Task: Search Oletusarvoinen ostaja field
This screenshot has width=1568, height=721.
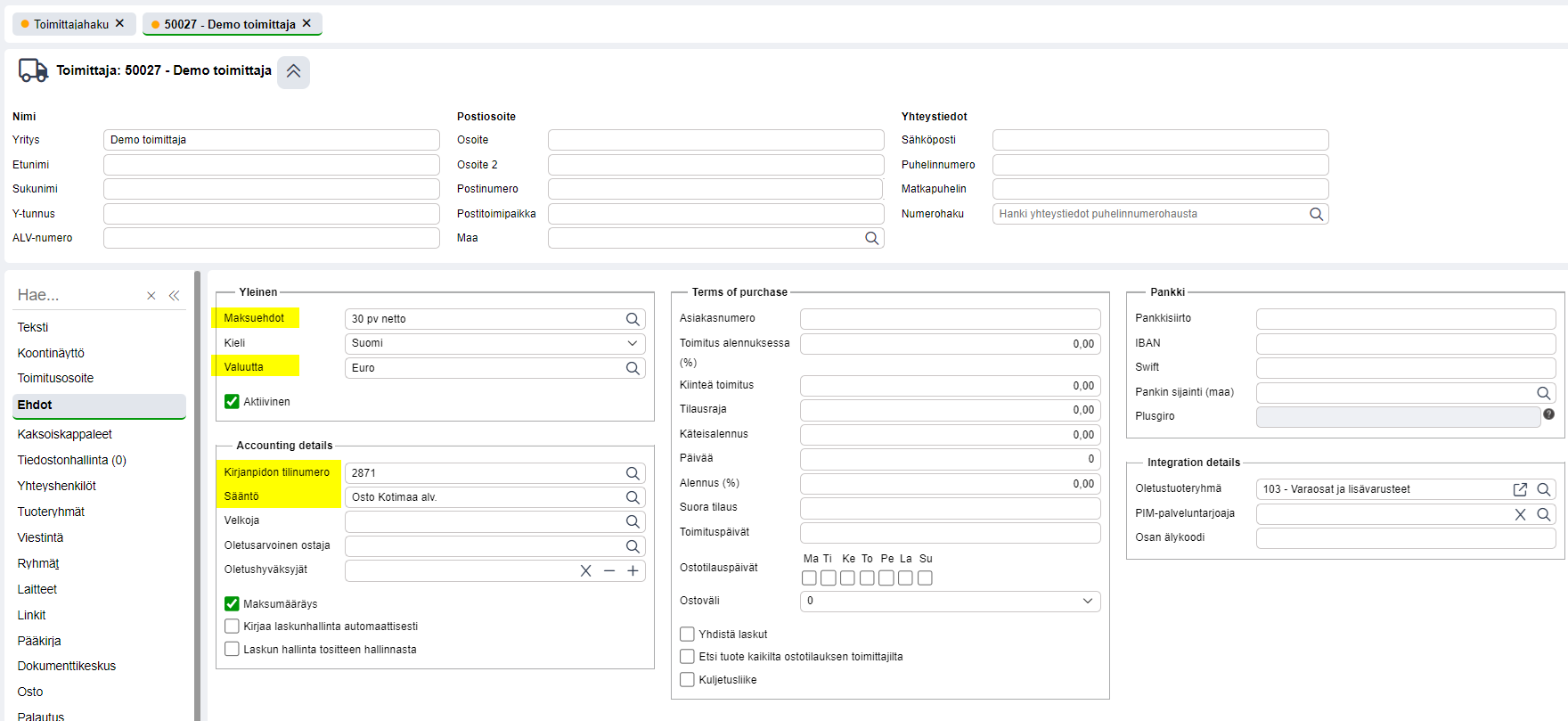Action: tap(633, 546)
